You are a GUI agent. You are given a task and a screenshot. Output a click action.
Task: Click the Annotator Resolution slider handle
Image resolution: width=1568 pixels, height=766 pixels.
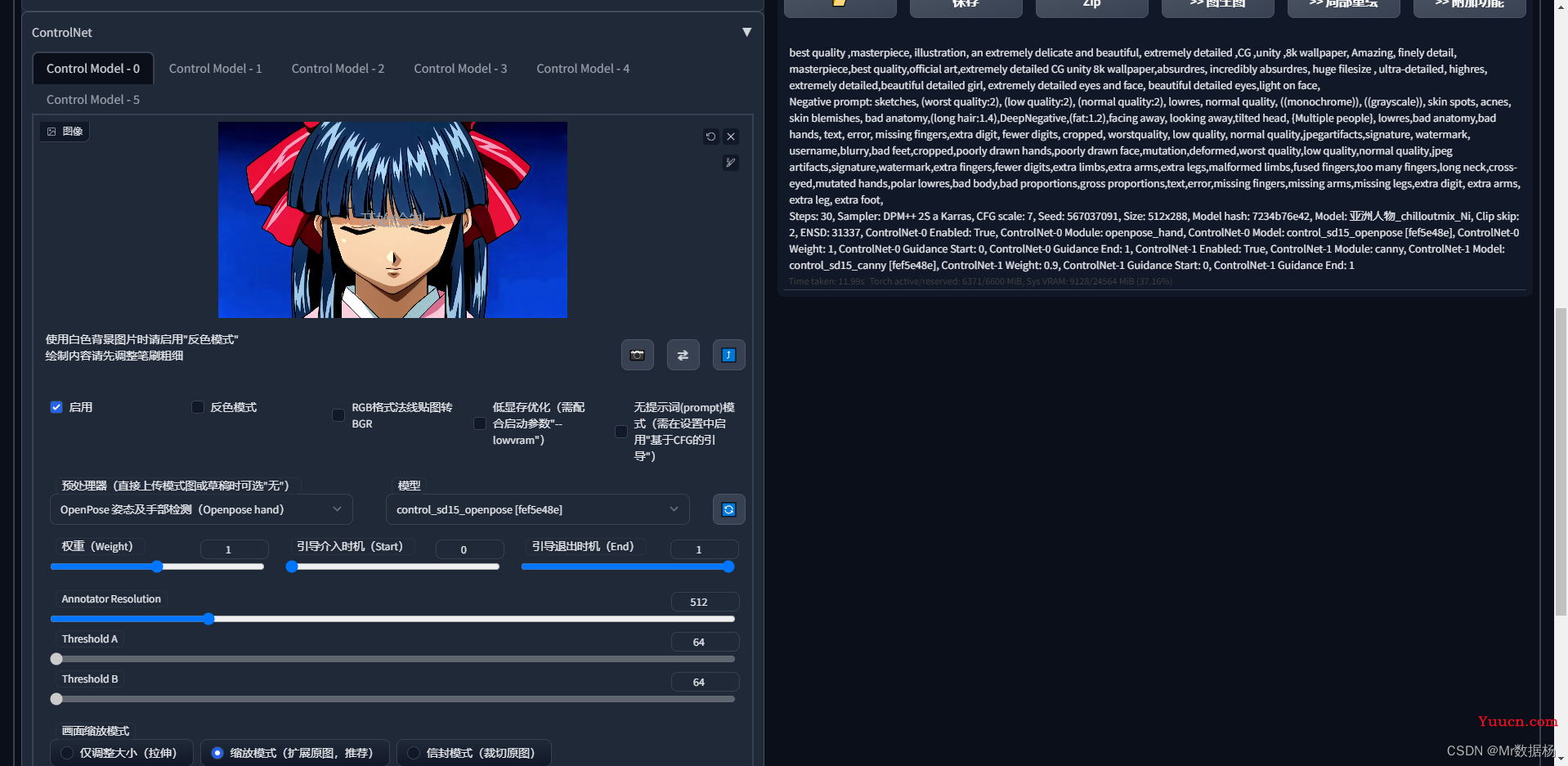pyautogui.click(x=208, y=619)
